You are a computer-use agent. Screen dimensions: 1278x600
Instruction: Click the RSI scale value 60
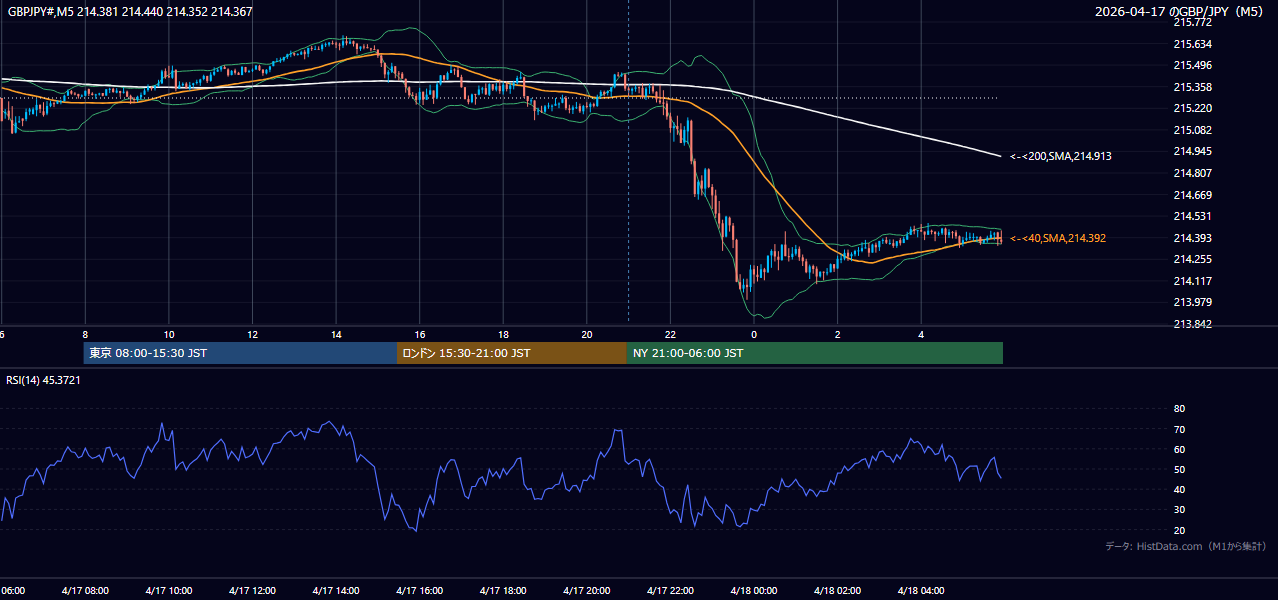click(x=1179, y=449)
